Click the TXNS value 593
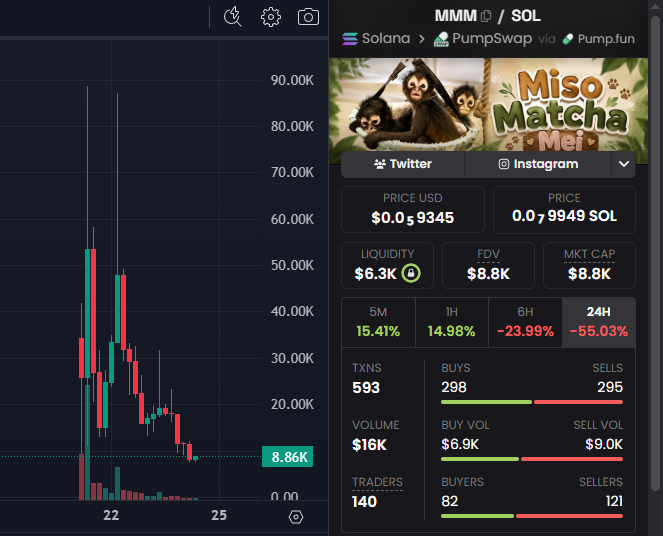The height and width of the screenshot is (536, 663). point(366,388)
